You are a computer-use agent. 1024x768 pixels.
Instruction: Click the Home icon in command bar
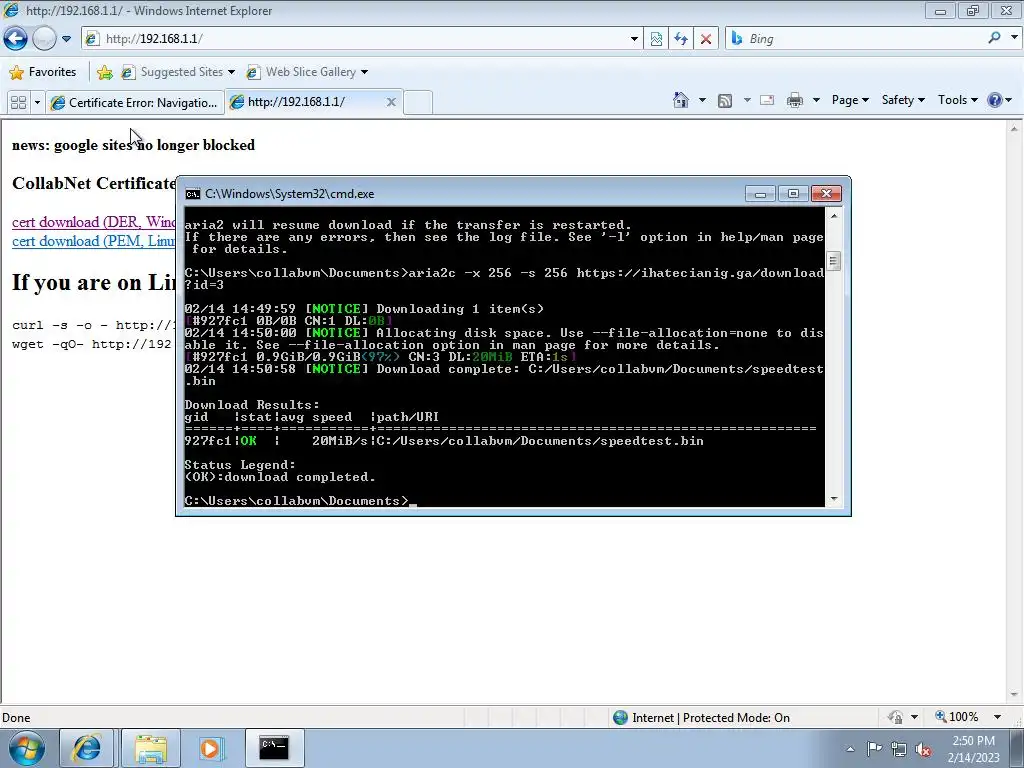pos(681,100)
